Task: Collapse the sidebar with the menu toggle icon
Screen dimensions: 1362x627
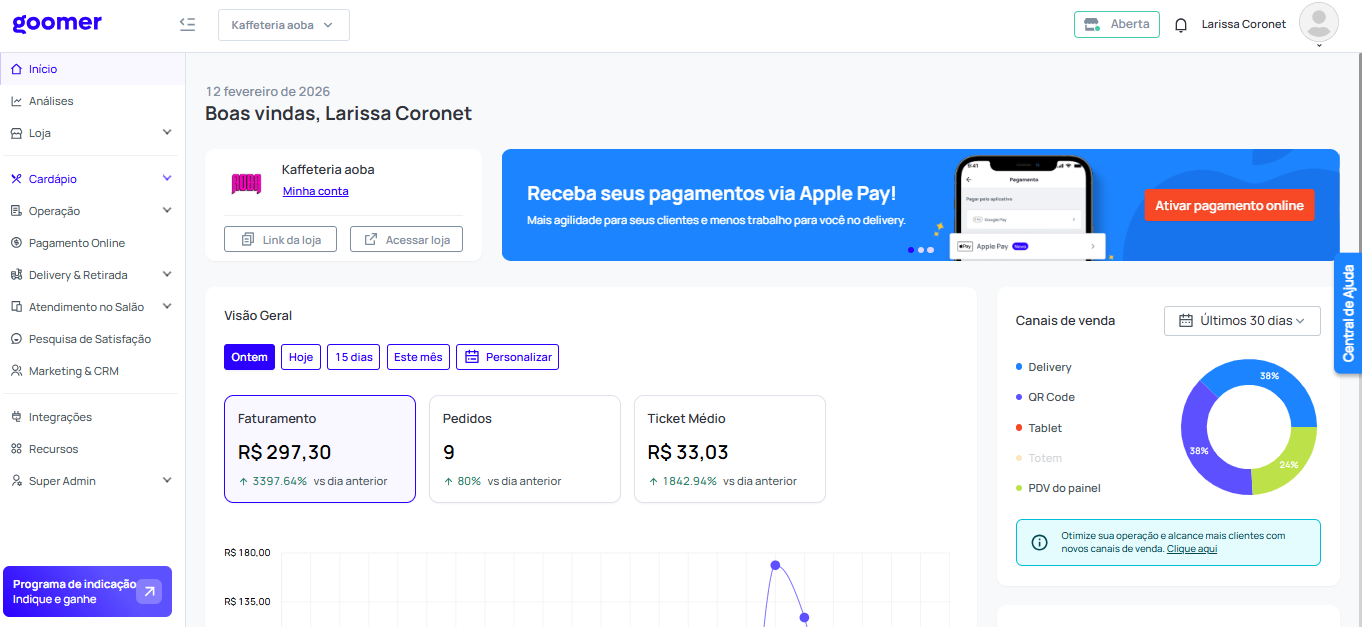Action: 187,24
